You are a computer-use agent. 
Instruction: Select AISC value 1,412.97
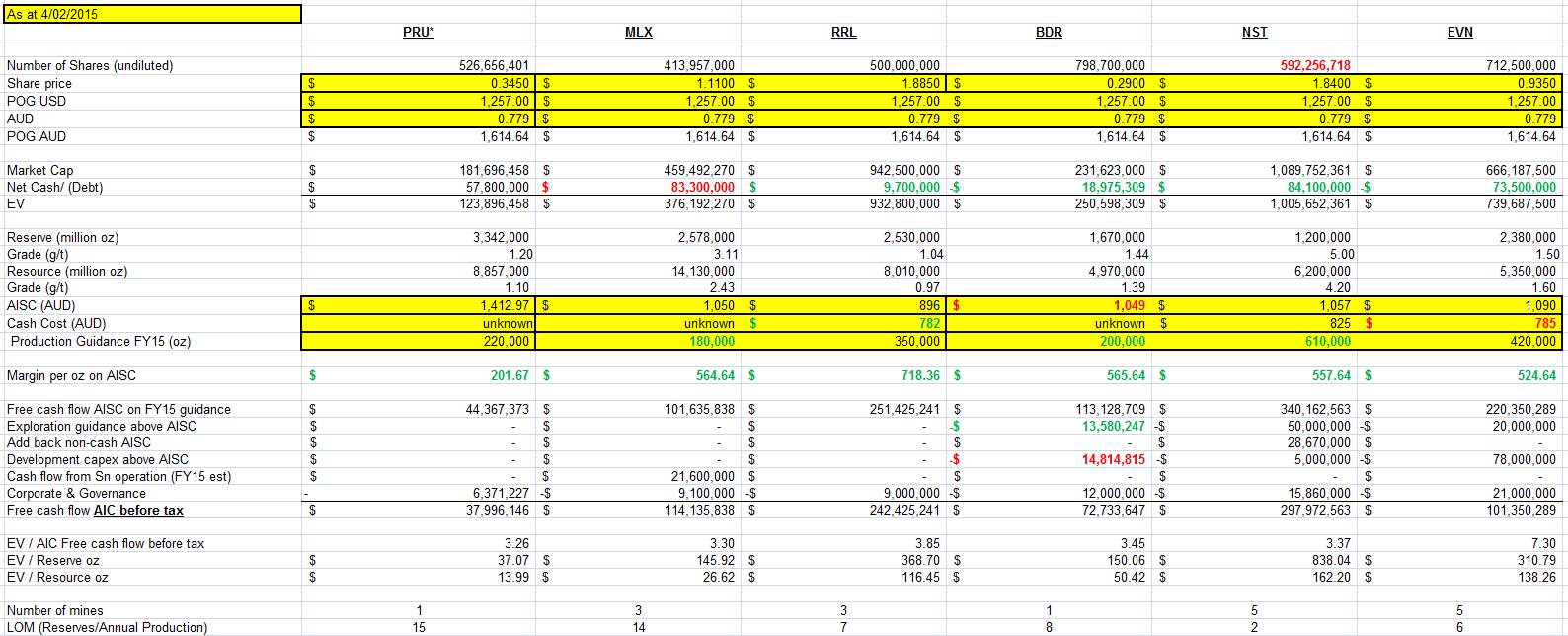click(505, 306)
